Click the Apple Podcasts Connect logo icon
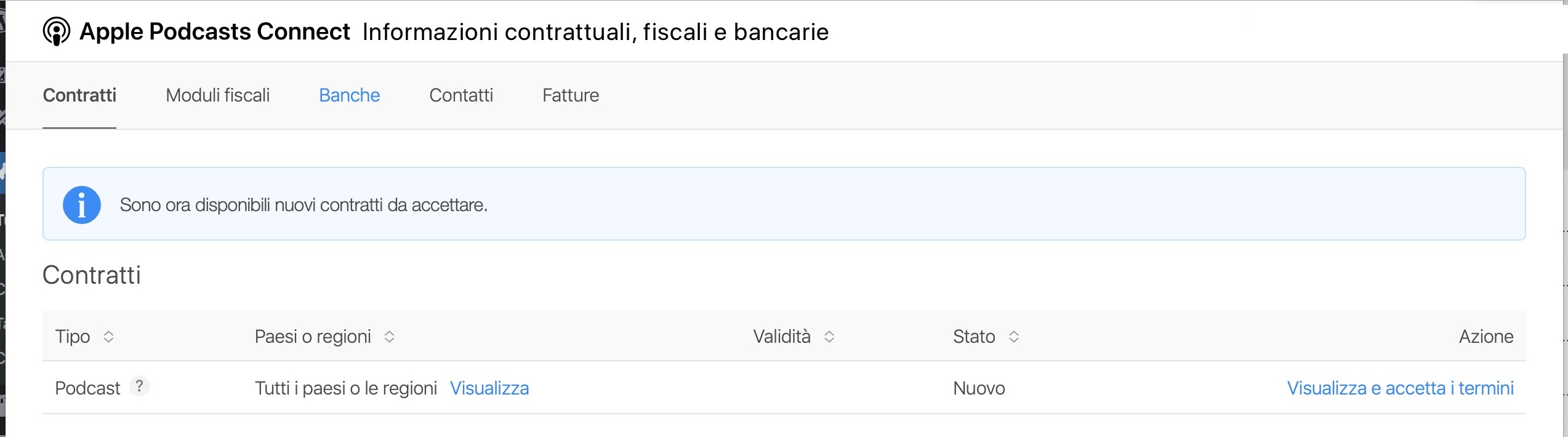This screenshot has height=437, width=1568. (56, 31)
